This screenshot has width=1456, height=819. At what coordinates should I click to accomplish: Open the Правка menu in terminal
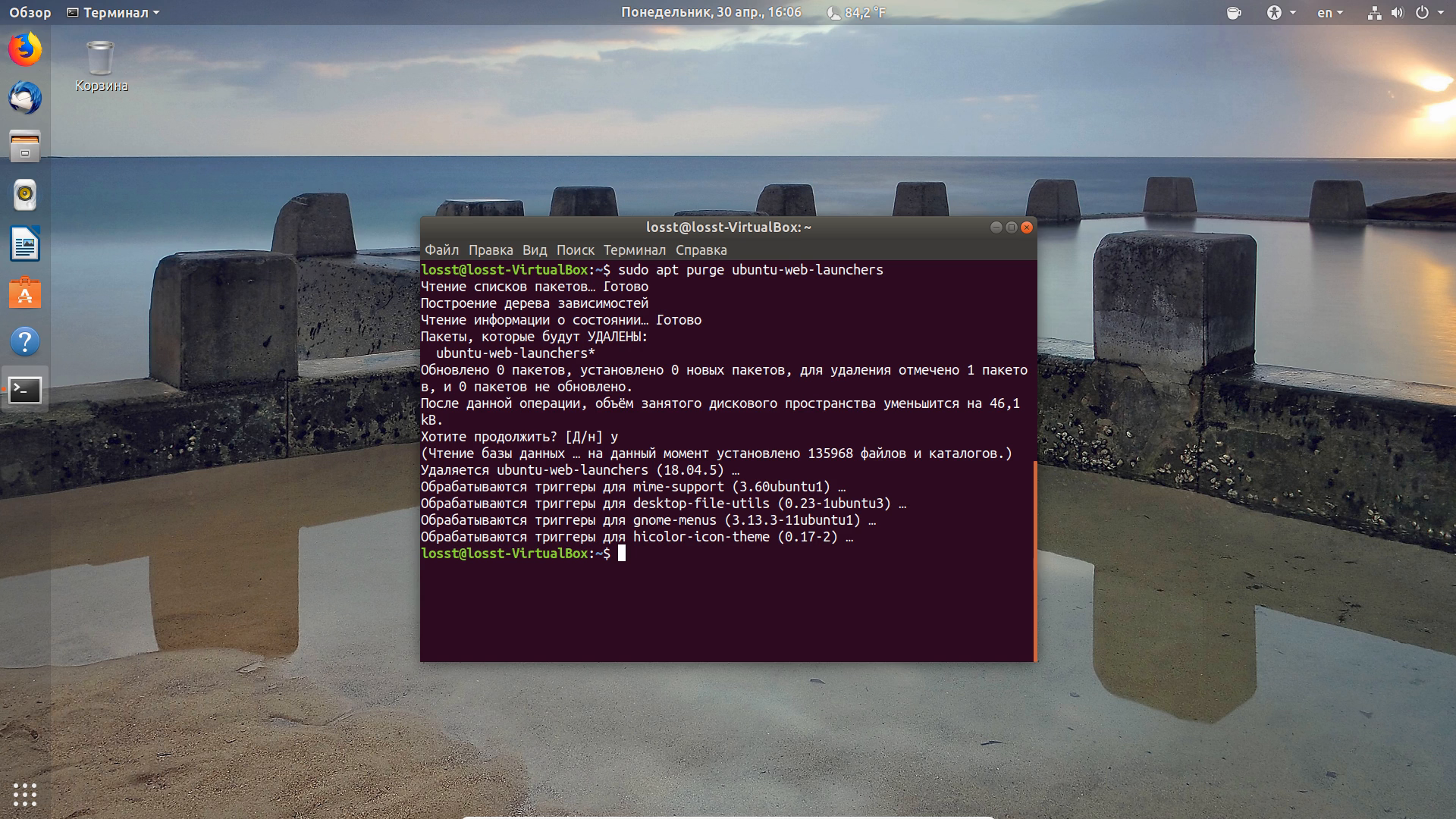(x=491, y=249)
